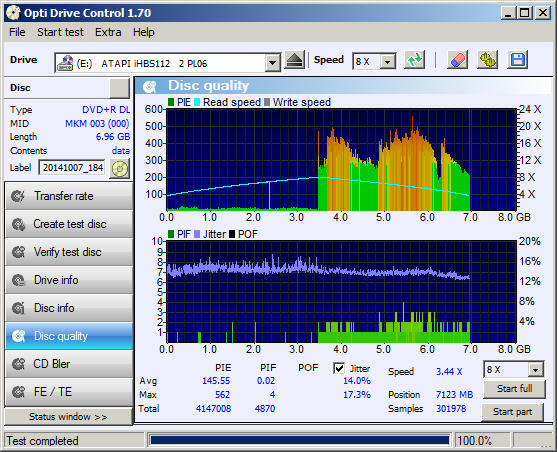The width and height of the screenshot is (557, 452).
Task: Toggle the Status window panel button
Action: [68, 416]
